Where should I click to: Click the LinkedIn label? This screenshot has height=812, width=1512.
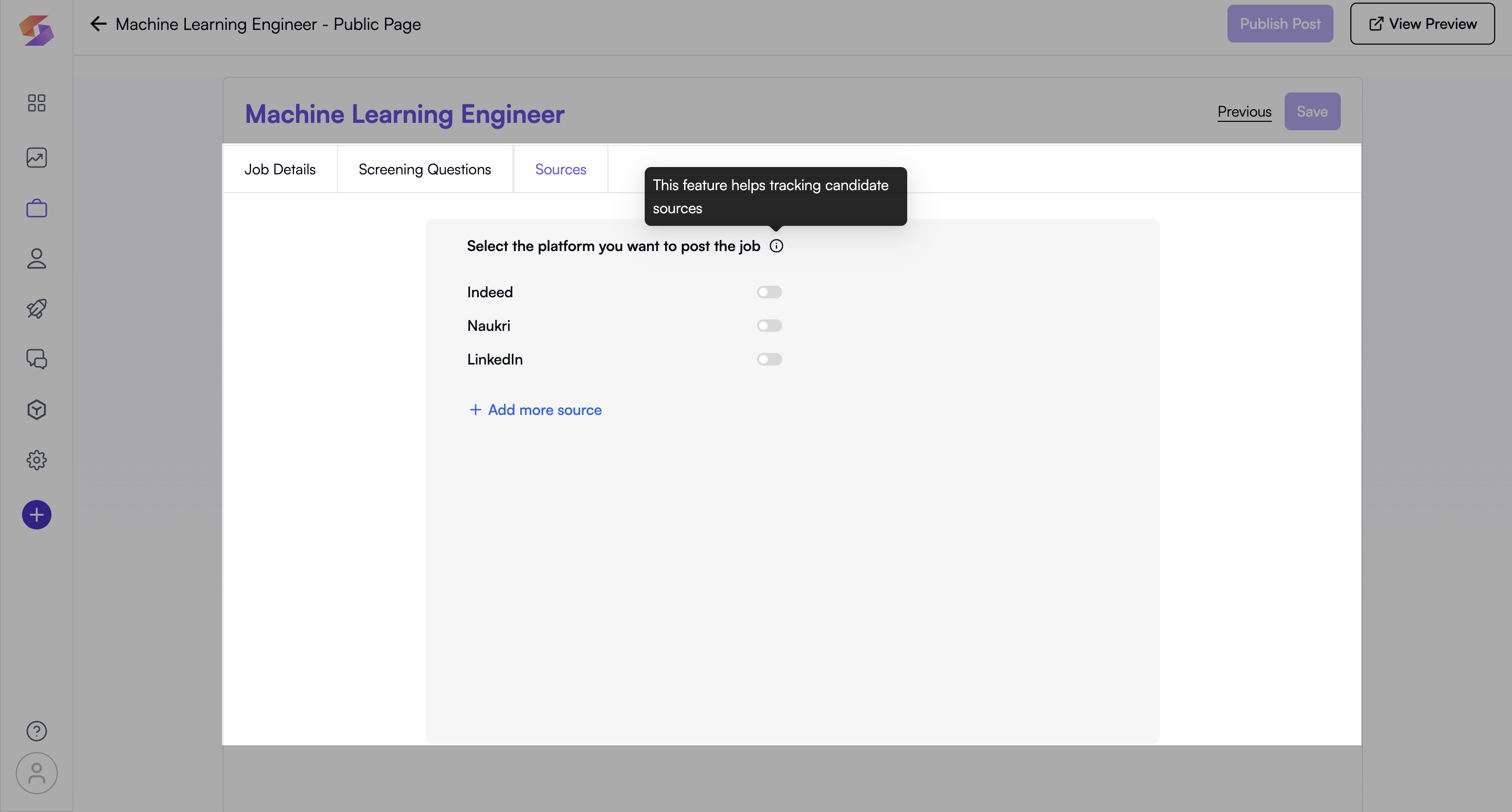(495, 359)
